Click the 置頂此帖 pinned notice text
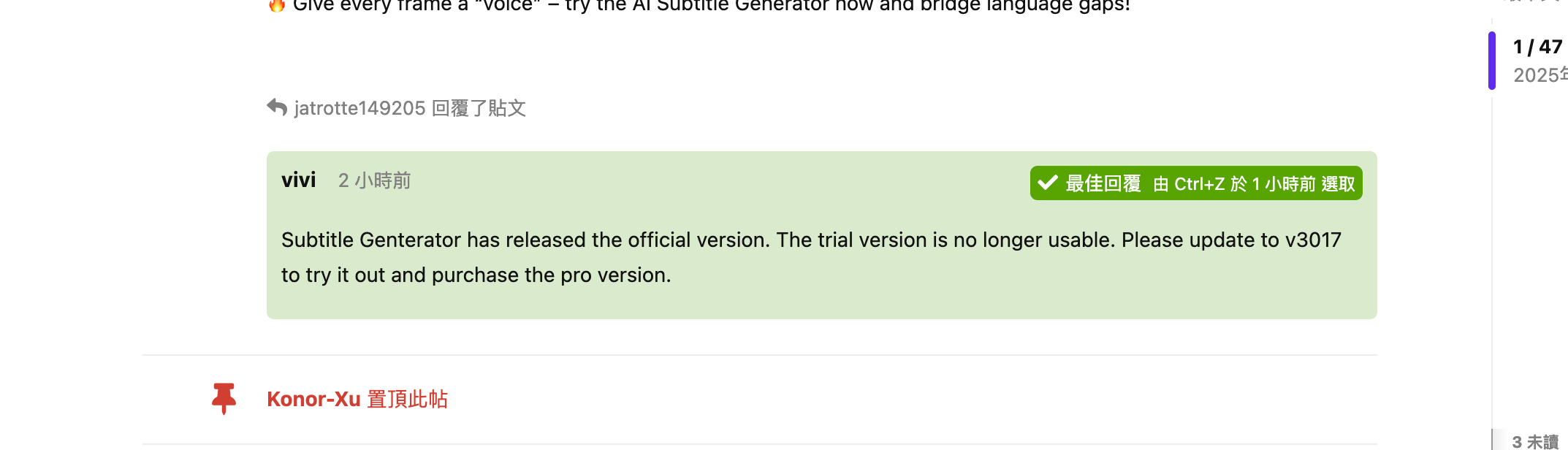This screenshot has height=450, width=1568. pos(407,399)
